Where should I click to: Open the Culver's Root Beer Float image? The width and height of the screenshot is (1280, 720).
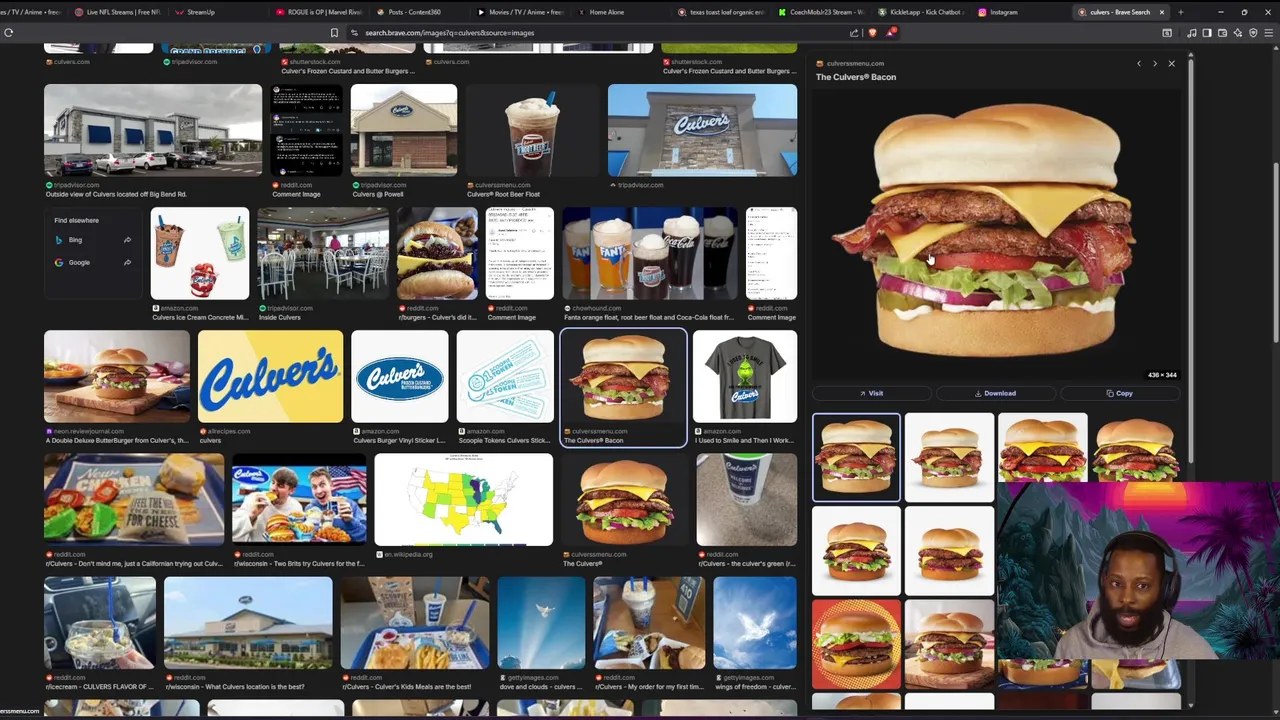[532, 130]
